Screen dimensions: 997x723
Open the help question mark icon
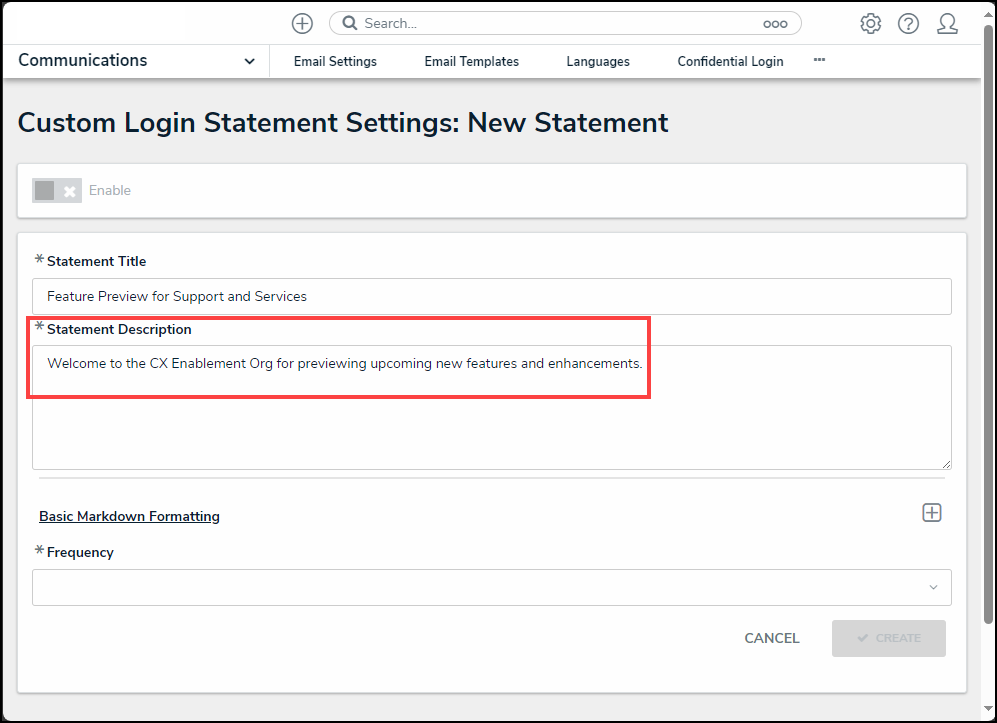click(x=908, y=24)
